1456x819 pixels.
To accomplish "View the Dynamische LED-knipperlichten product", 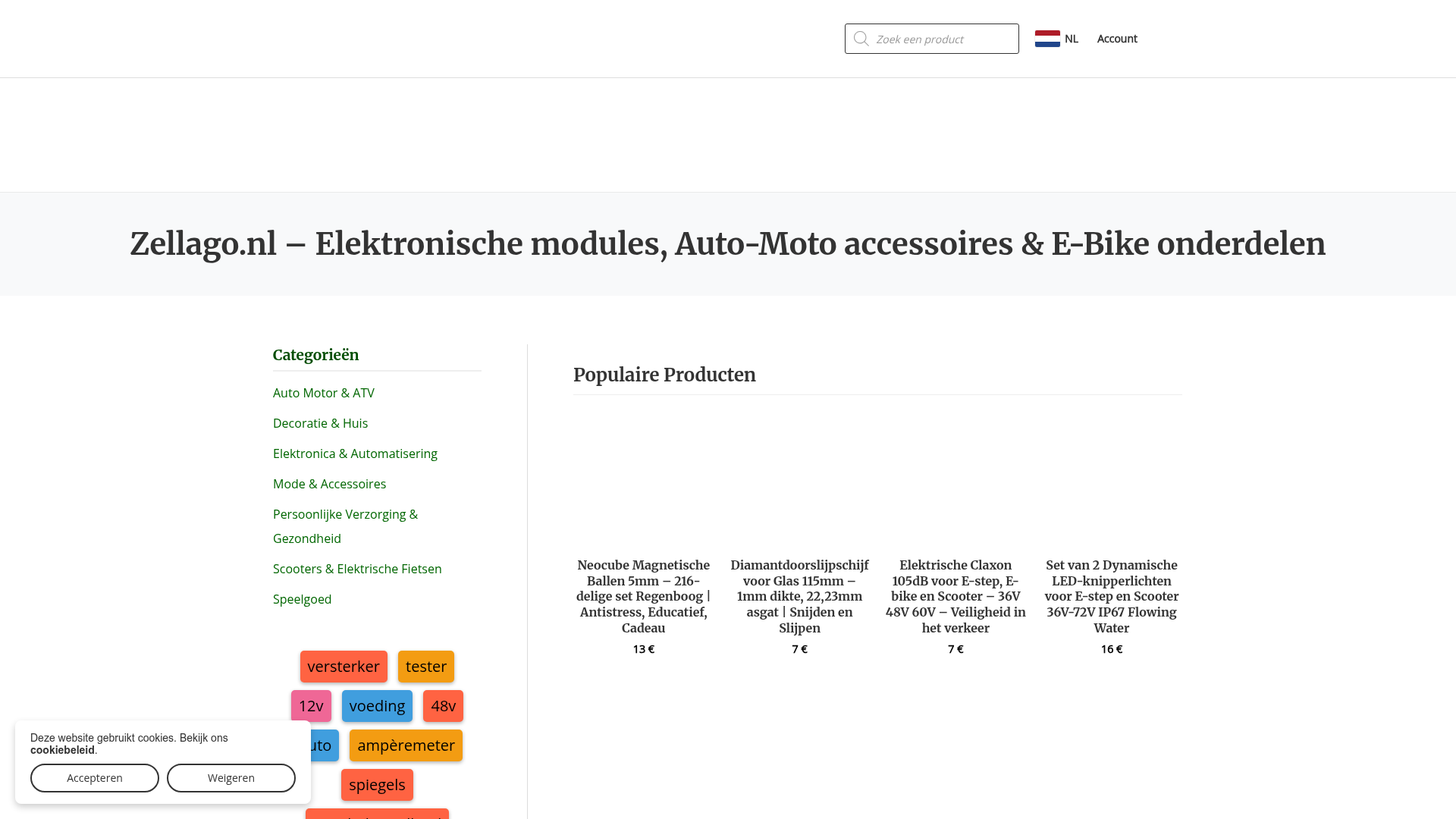I will (x=1112, y=596).
